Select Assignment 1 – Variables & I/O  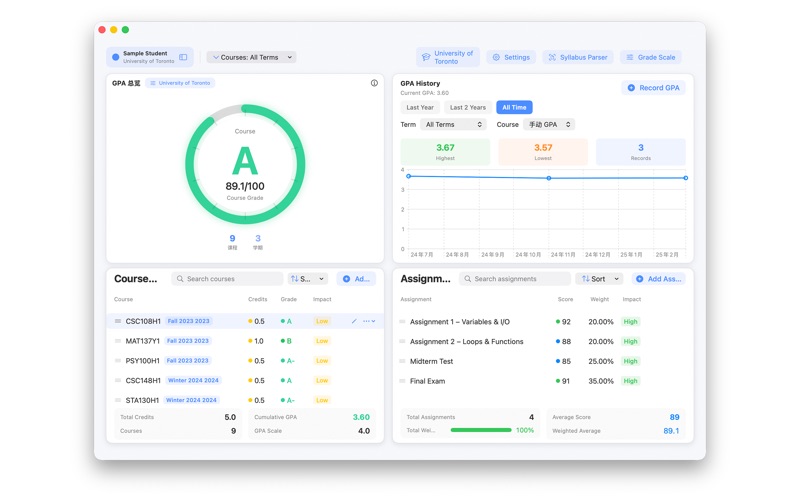coord(460,322)
